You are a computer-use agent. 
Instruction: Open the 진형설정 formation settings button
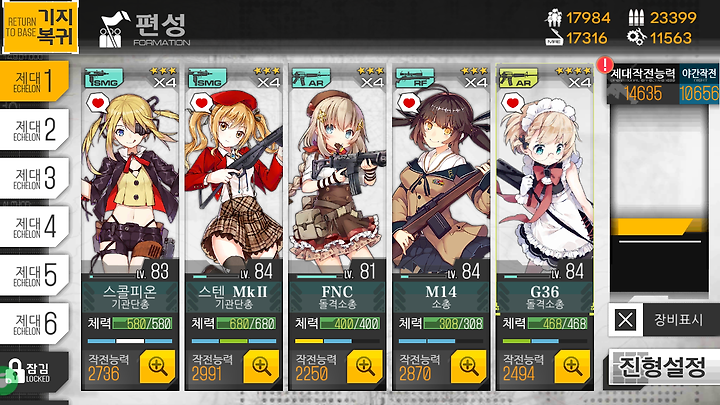[x=664, y=366]
